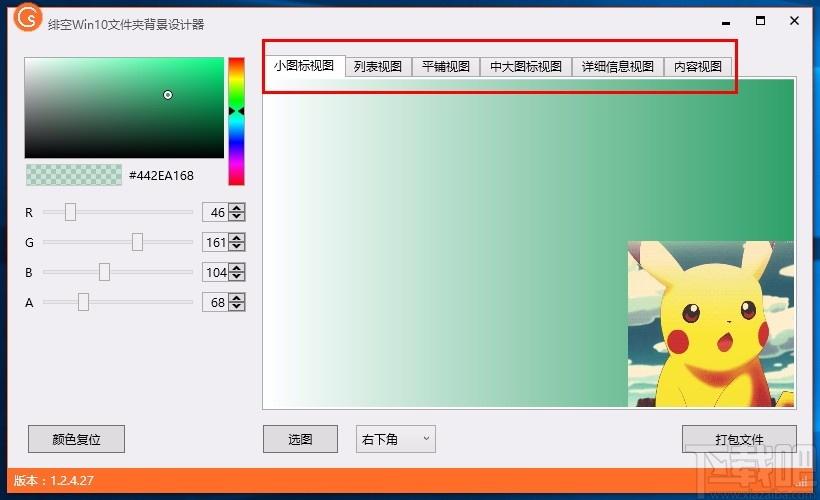Increase the R value with up arrow
Viewport: 820px width, 500px height.
(237, 208)
